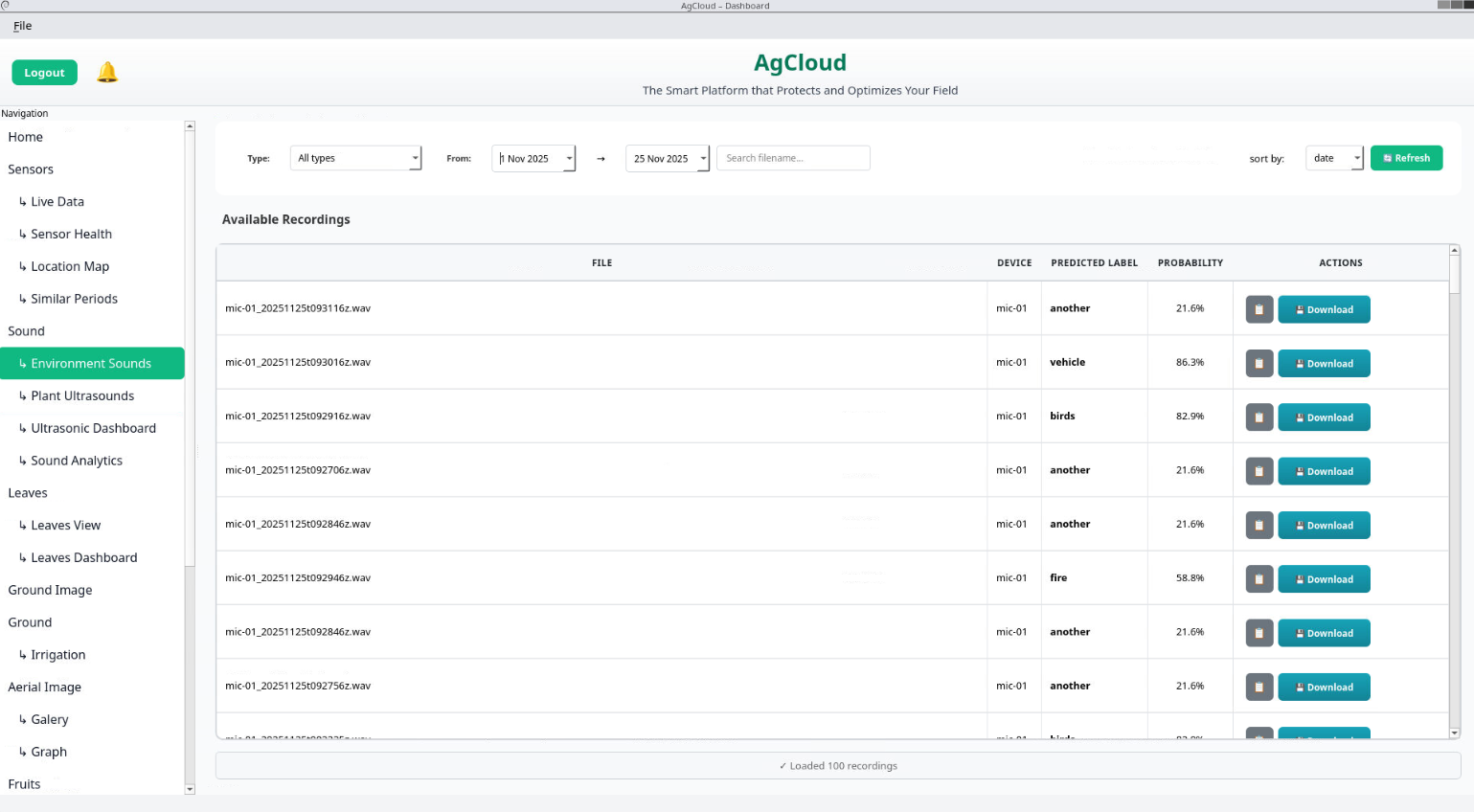Screen dimensions: 1474x812
Task: Expand the sort by date dropdown
Action: [x=1356, y=158]
